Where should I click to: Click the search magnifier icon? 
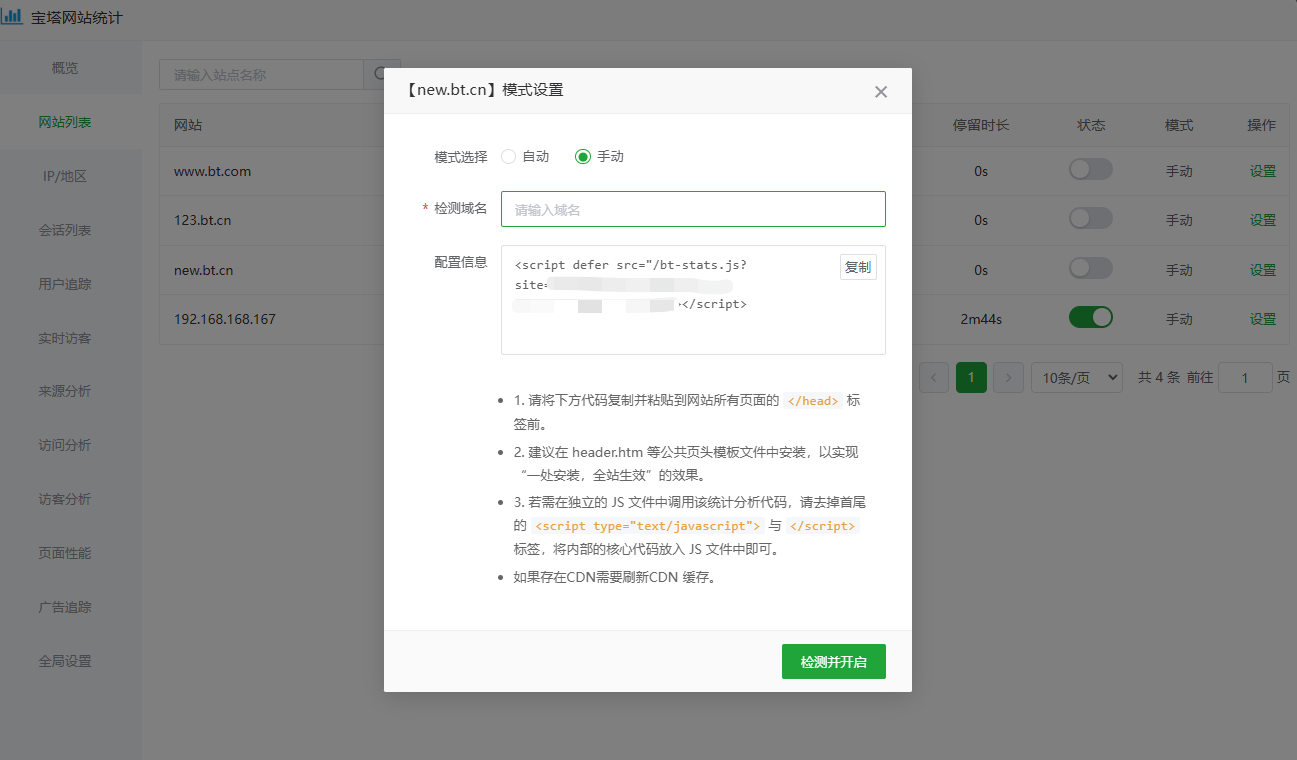click(x=382, y=74)
